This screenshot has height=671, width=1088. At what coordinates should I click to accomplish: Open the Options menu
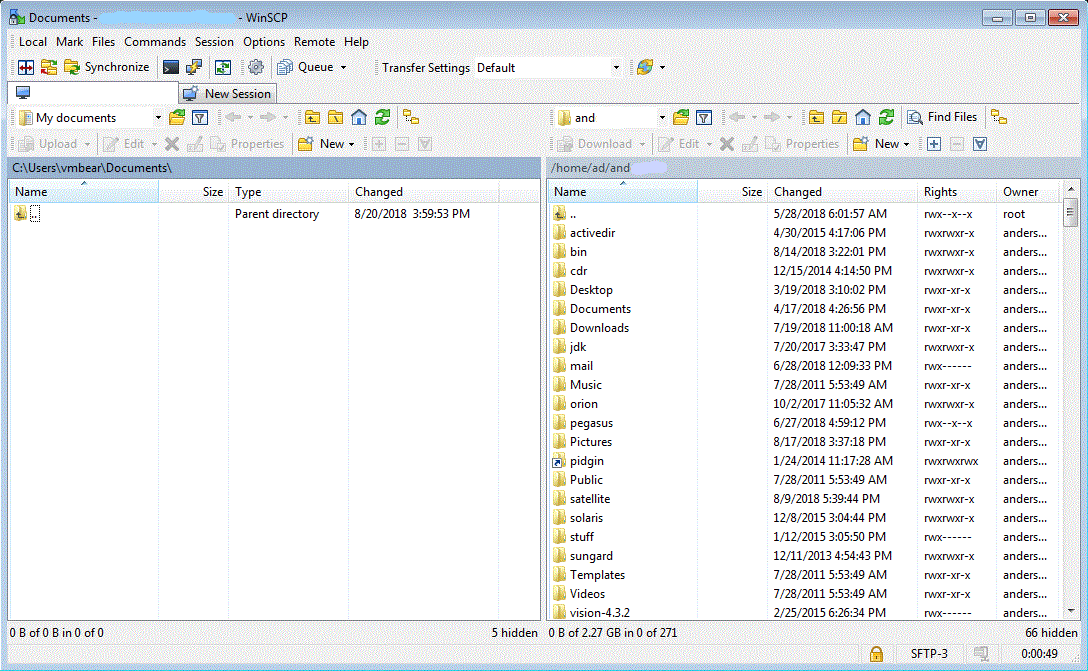[264, 42]
